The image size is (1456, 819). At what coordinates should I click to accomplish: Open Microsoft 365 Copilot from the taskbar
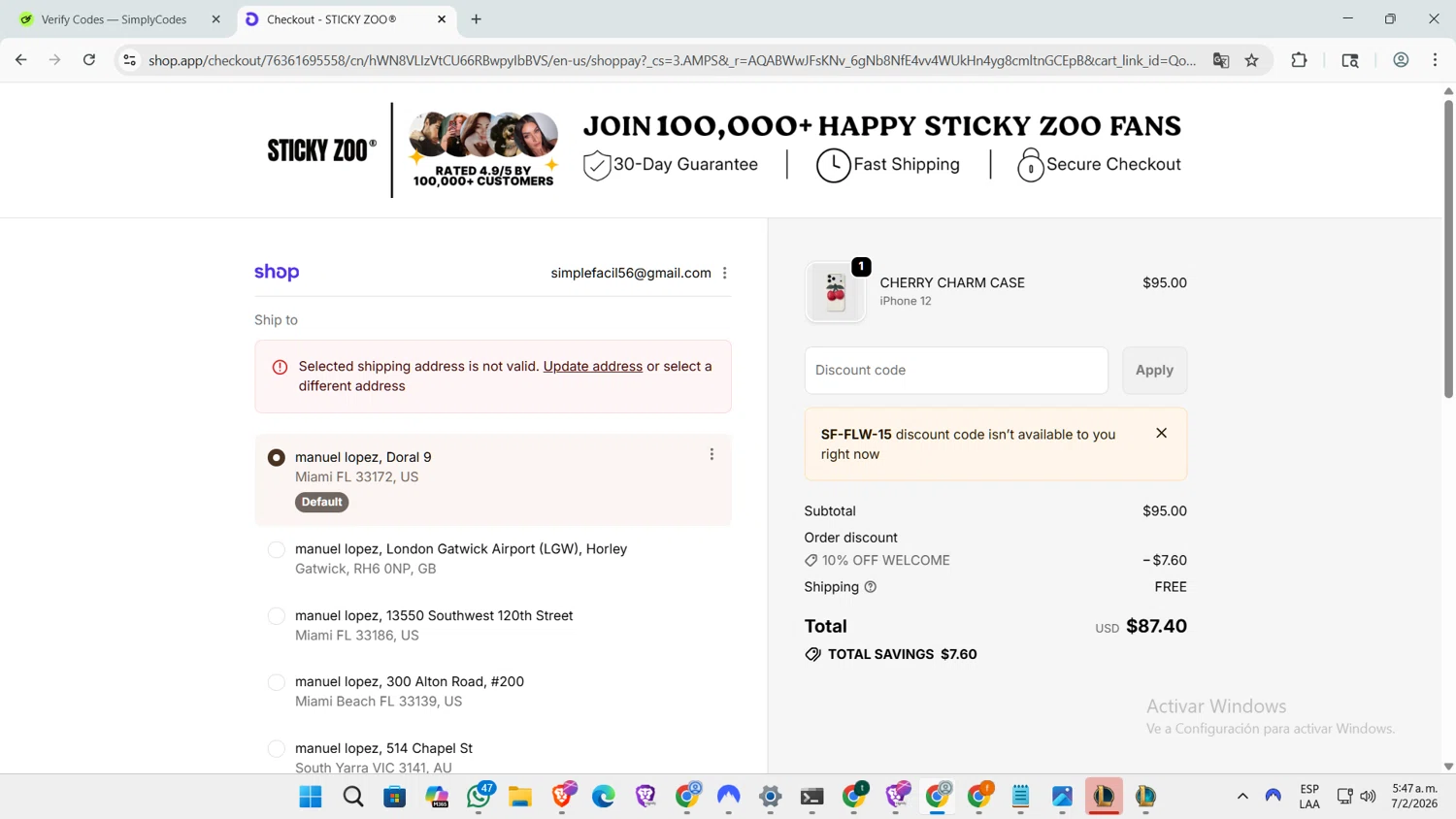437,797
